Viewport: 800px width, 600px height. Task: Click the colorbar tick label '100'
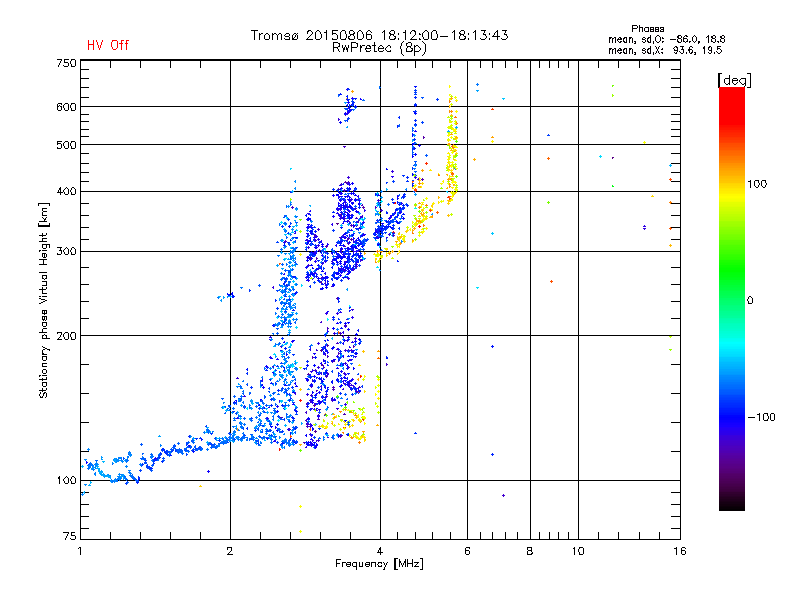tap(757, 184)
